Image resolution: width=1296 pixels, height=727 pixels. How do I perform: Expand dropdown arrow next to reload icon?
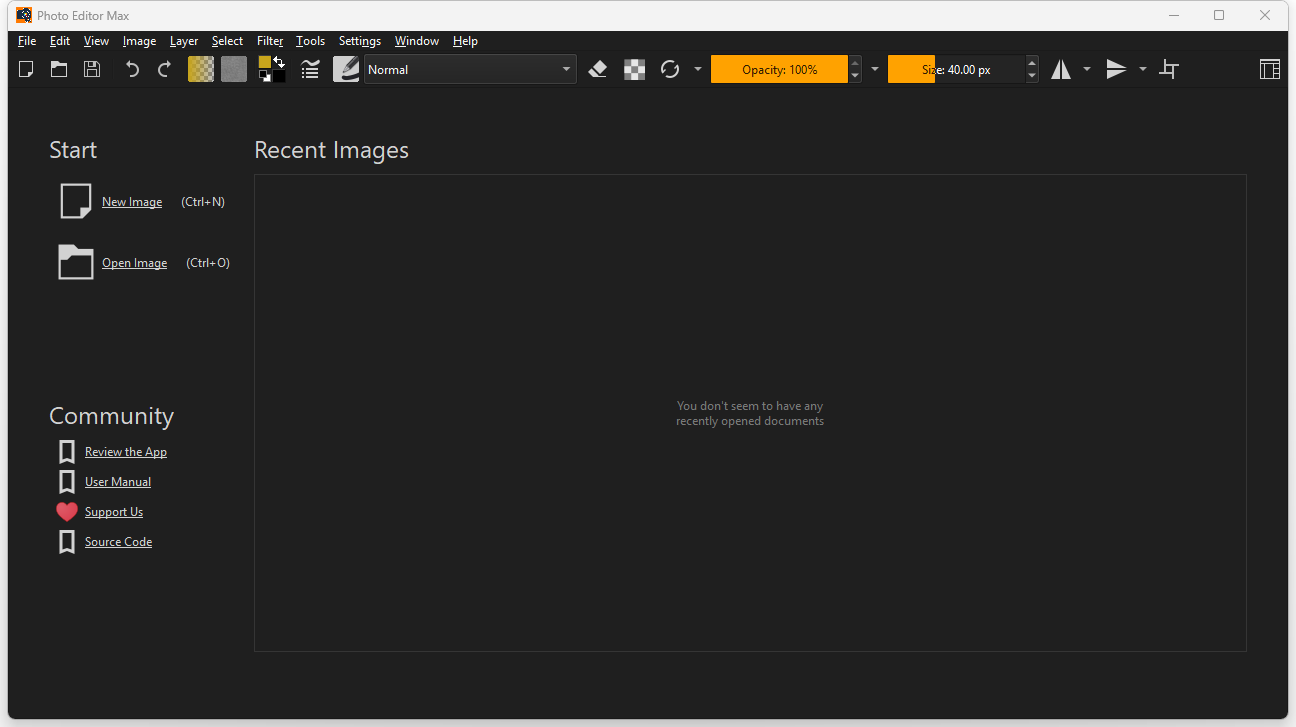click(x=698, y=69)
